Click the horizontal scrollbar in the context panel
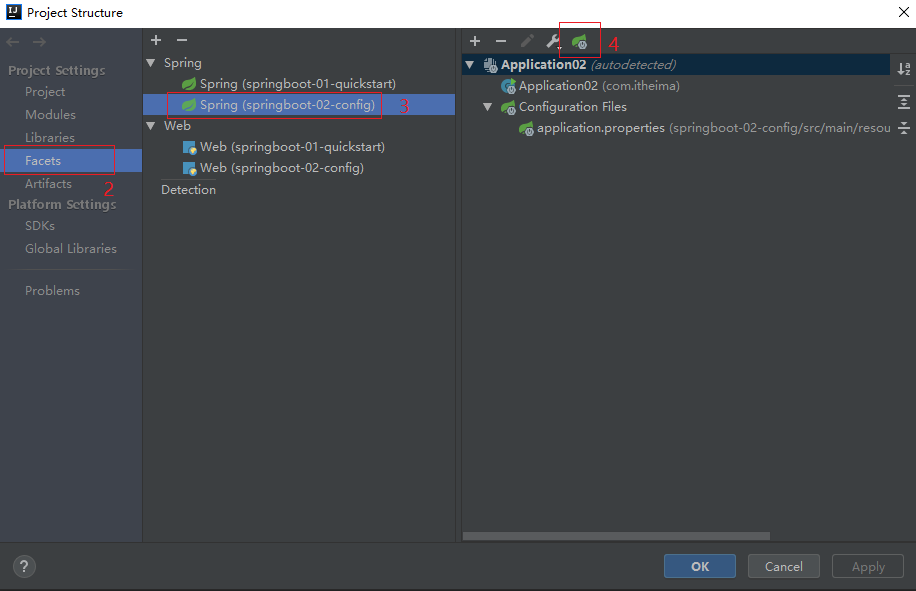Screen dimensions: 916x591 pos(615,536)
